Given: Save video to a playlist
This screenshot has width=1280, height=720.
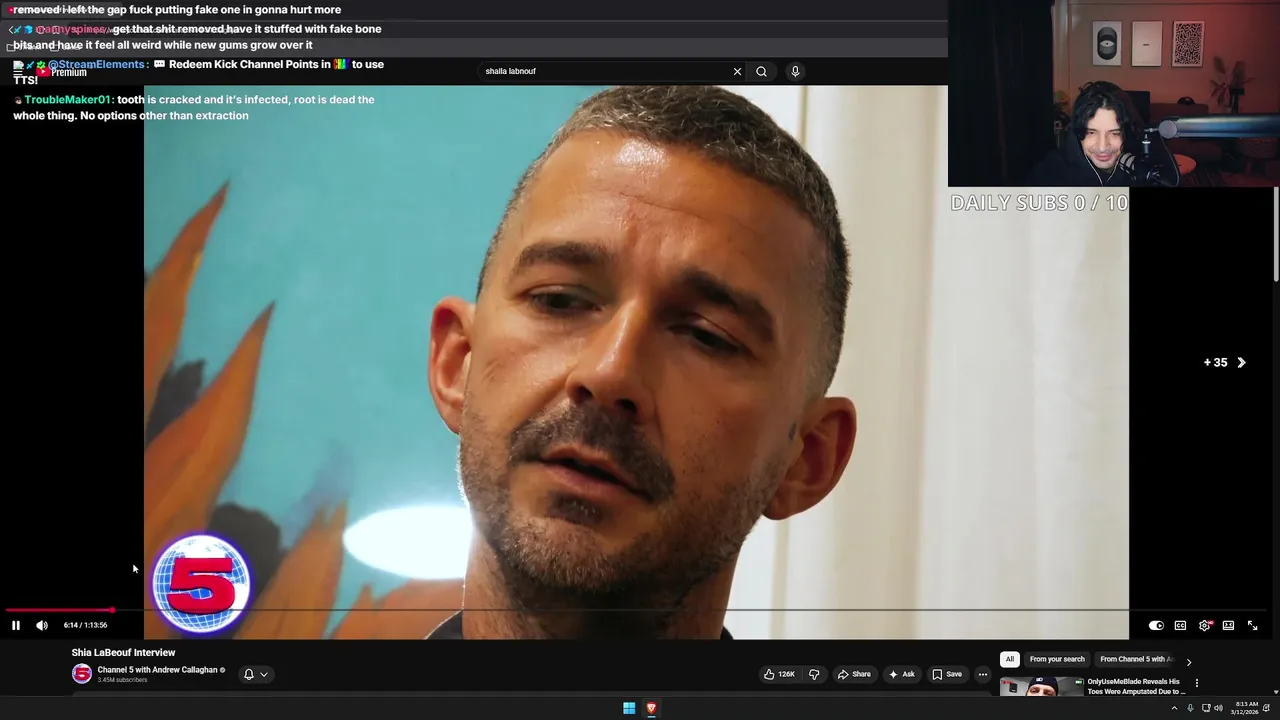Looking at the screenshot, I should point(947,674).
